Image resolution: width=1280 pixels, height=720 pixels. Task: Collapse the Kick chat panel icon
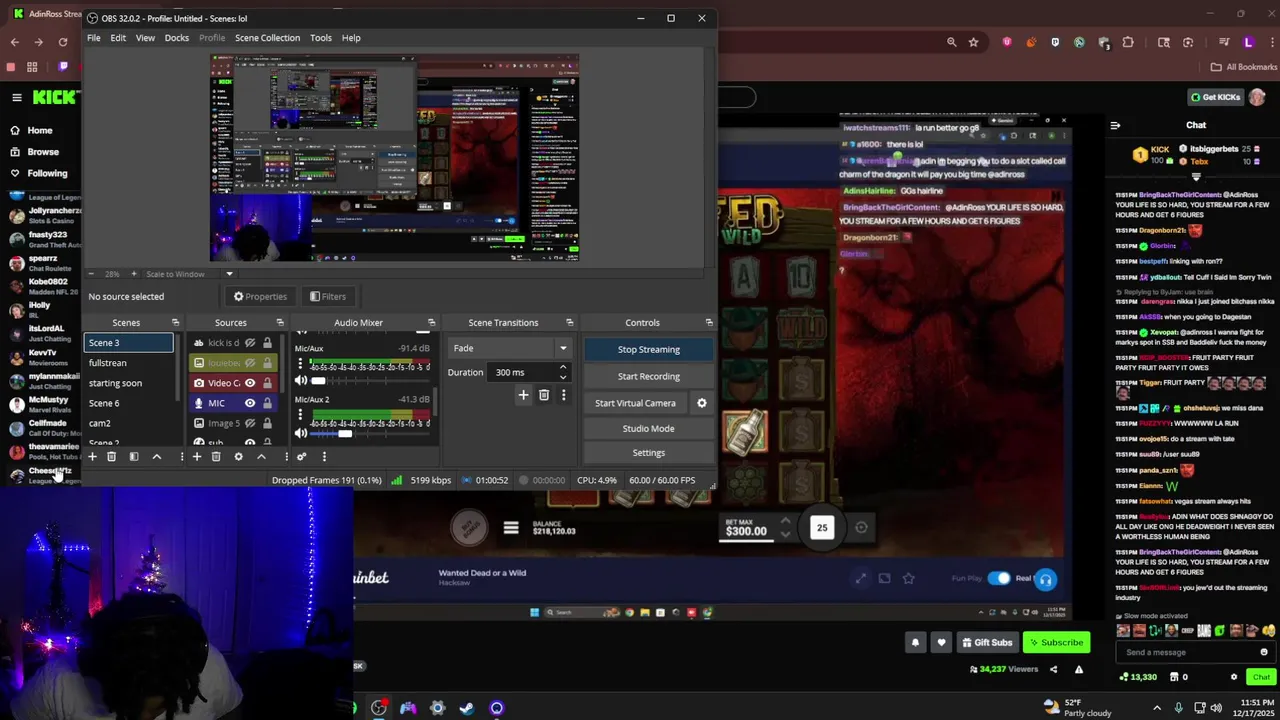click(x=1115, y=125)
